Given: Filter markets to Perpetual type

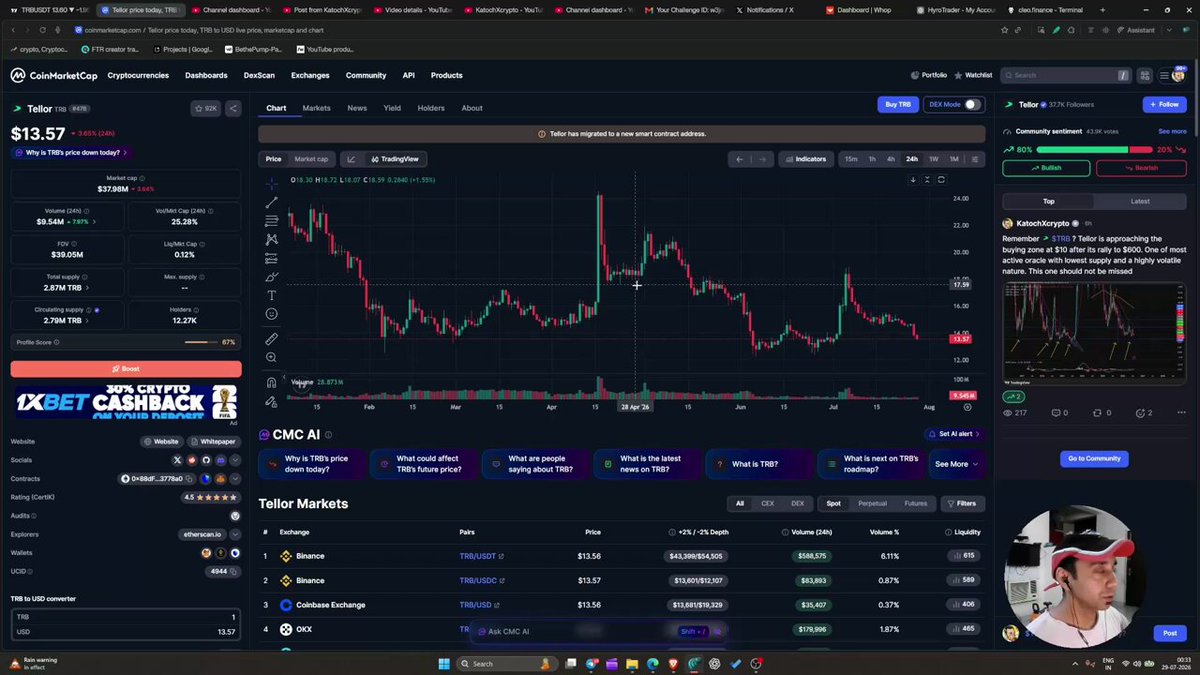Looking at the screenshot, I should [x=872, y=503].
